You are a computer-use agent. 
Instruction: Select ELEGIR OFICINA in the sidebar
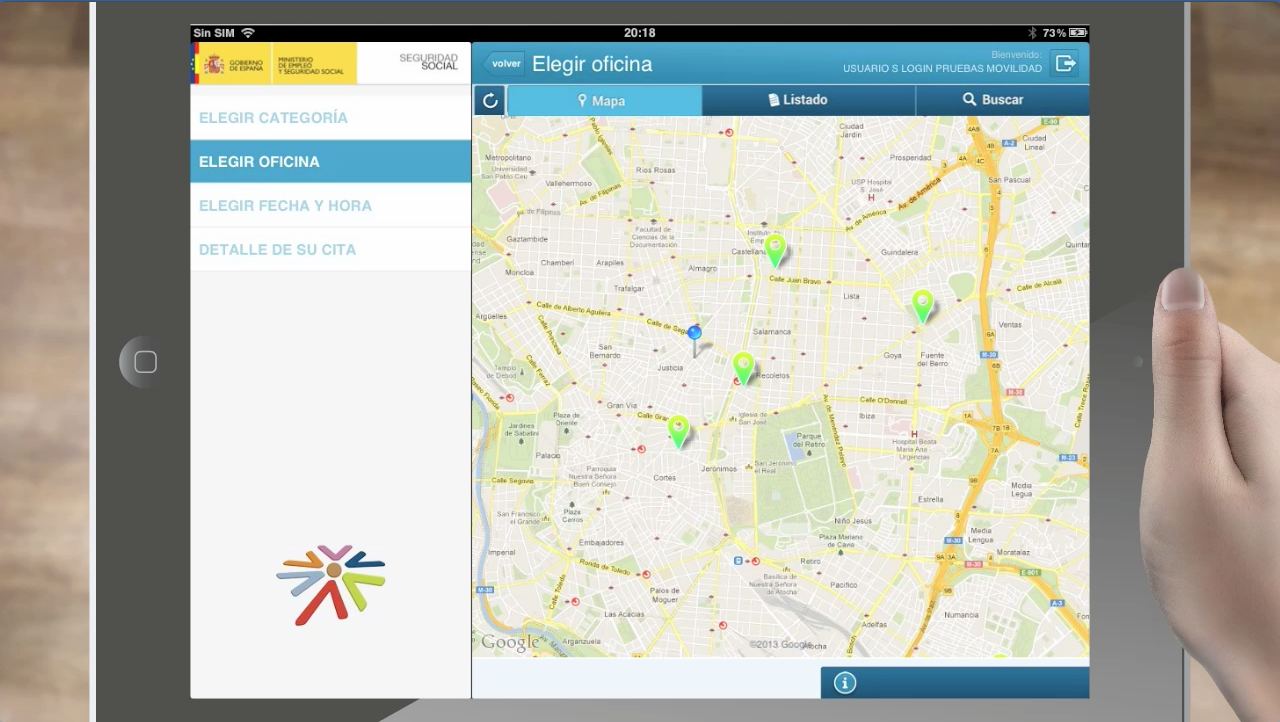[331, 162]
